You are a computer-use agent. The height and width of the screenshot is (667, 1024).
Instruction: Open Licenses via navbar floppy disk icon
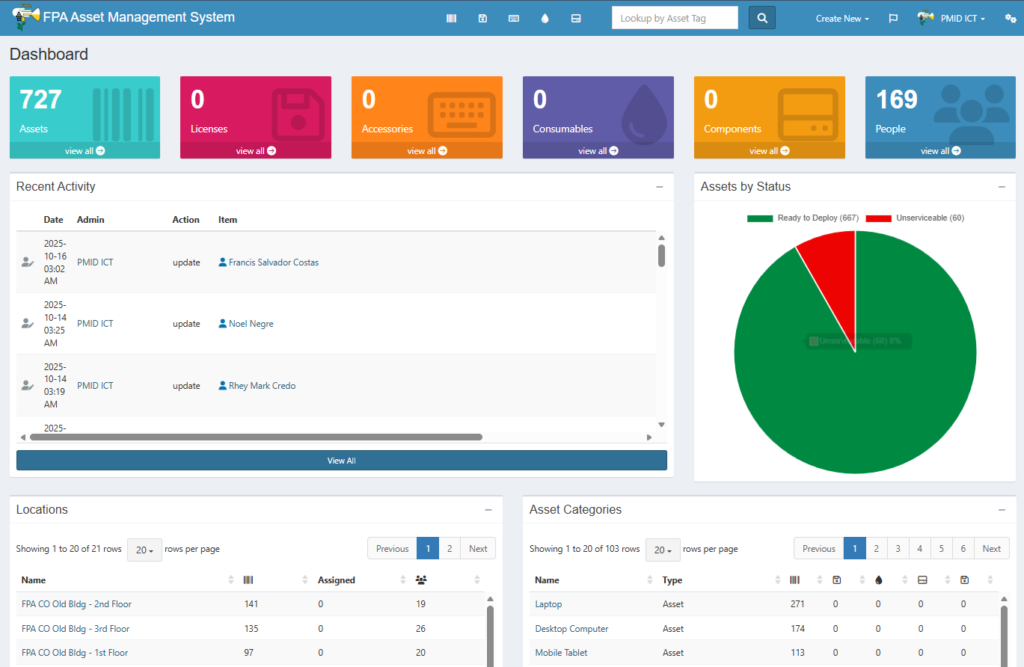pyautogui.click(x=482, y=18)
